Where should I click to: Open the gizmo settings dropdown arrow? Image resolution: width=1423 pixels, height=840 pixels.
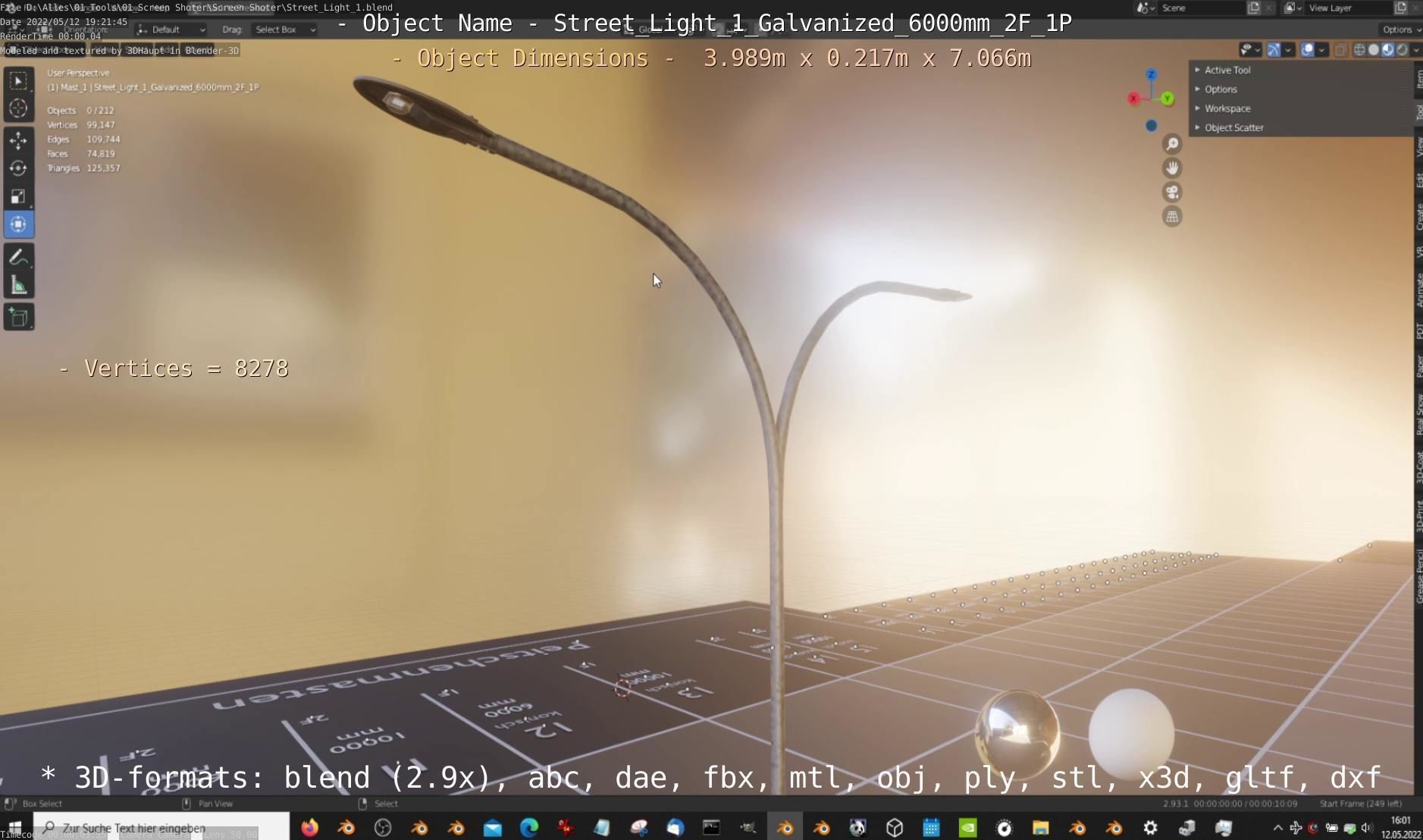click(1288, 50)
